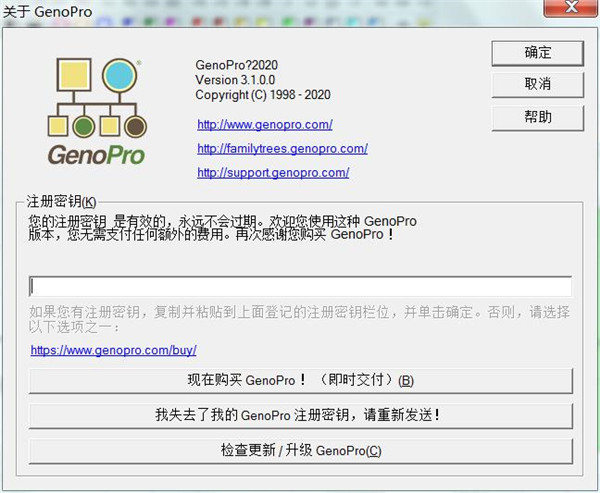Click the Copyright (C) 1998 - 2020 text
Image resolution: width=600 pixels, height=493 pixels.
click(x=263, y=95)
